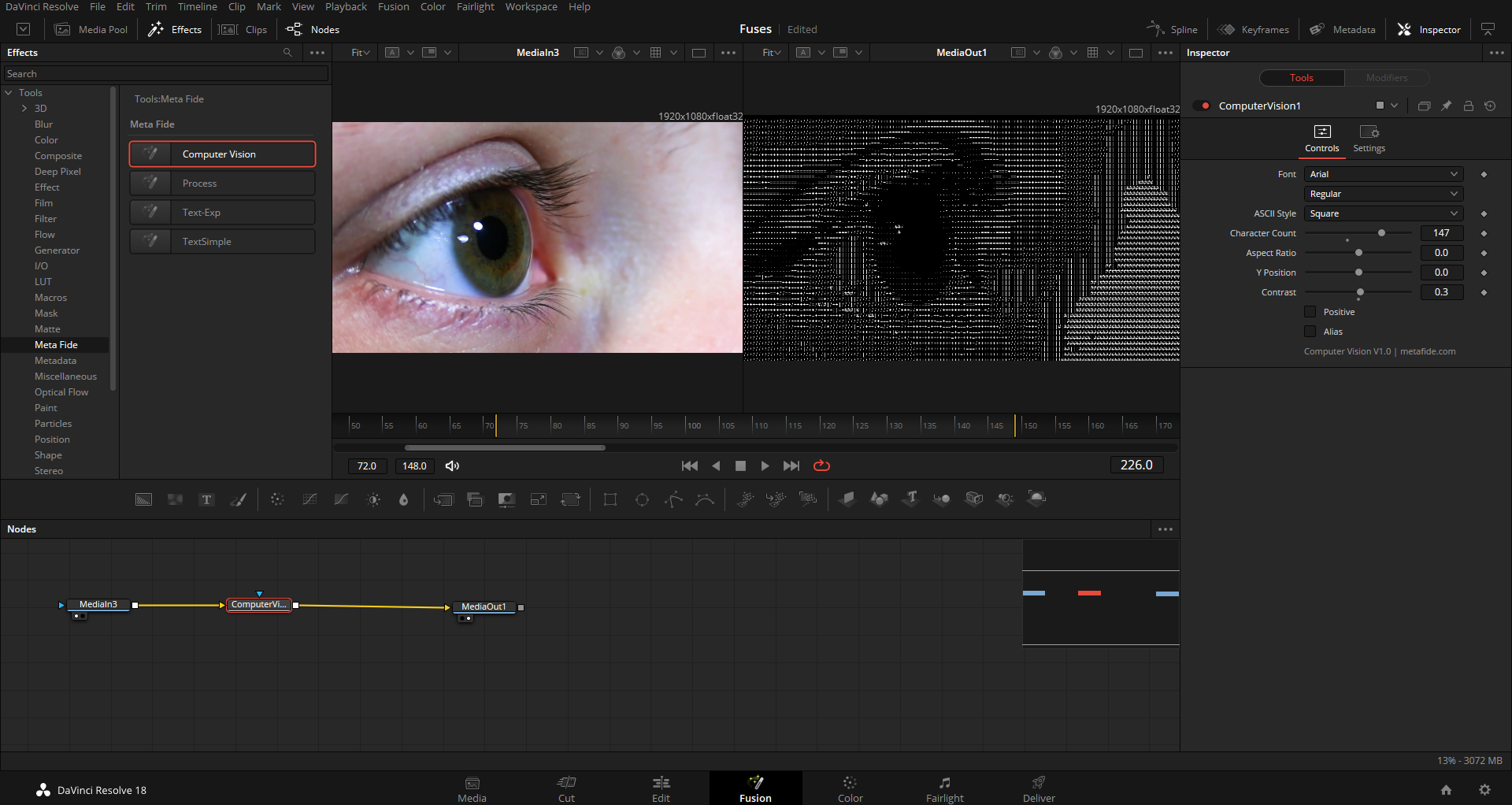Add an Ellipse mask tool
The image size is (1512, 805).
click(x=642, y=499)
